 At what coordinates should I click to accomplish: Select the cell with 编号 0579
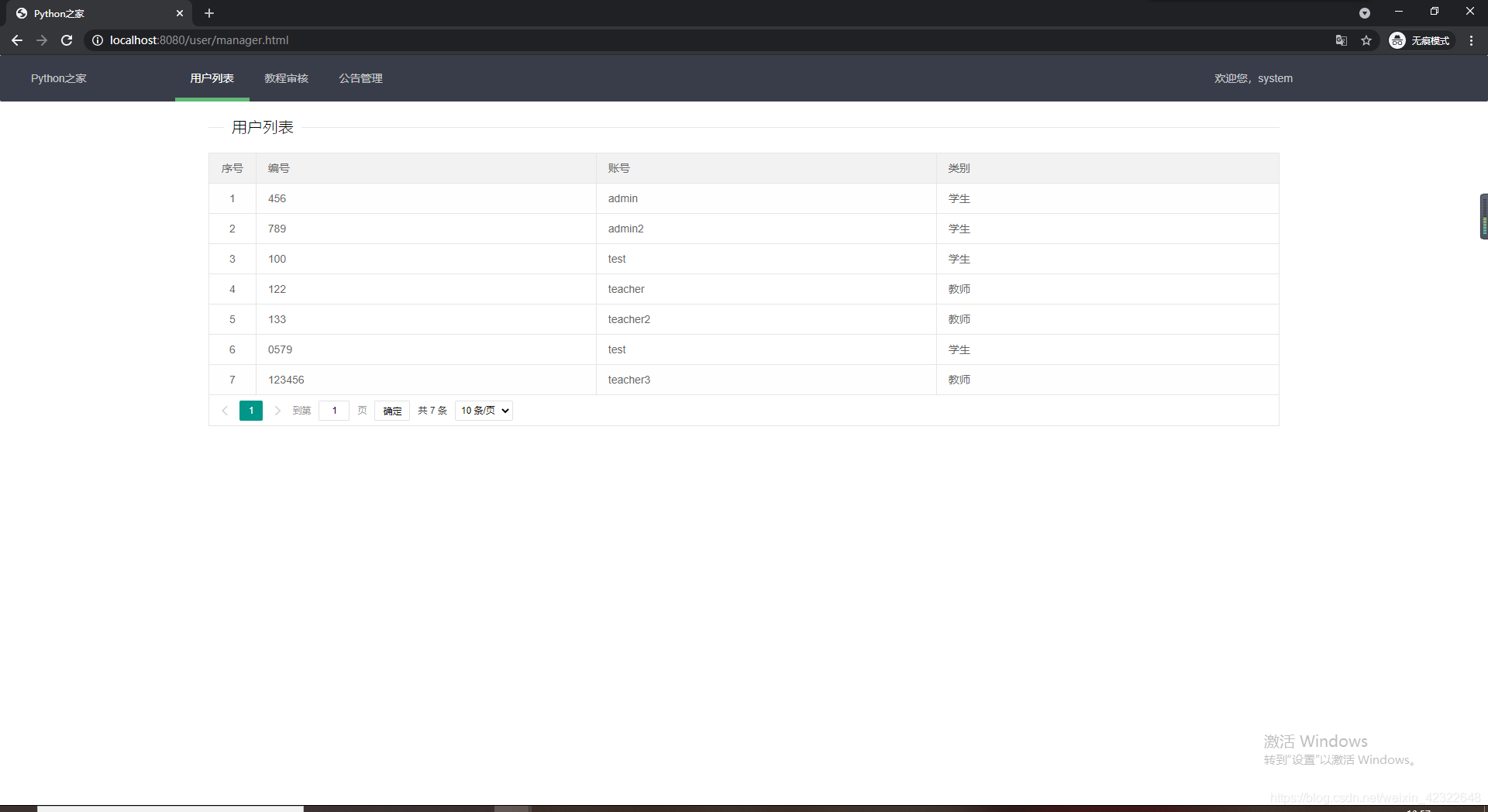coord(426,349)
